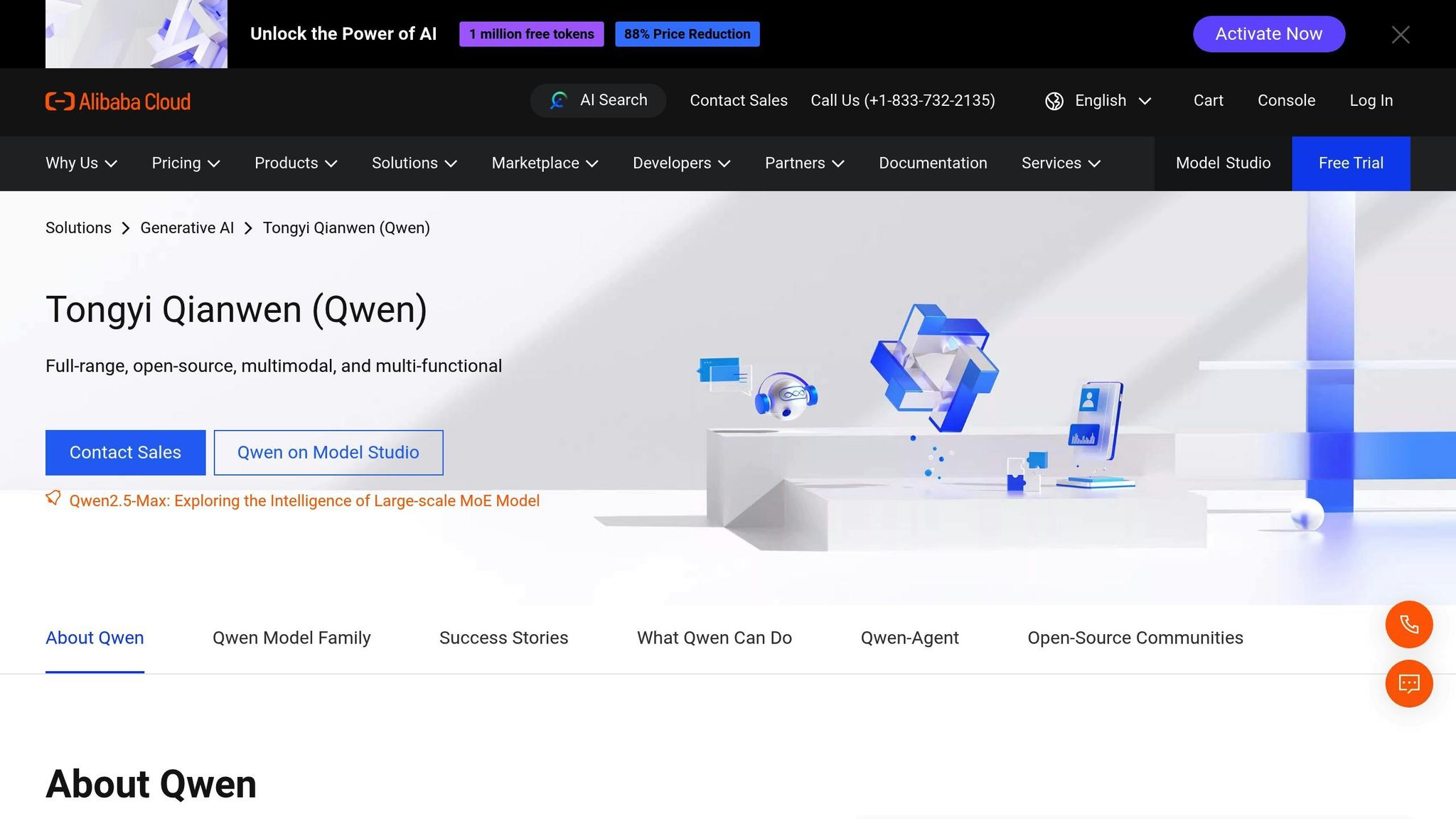Viewport: 1456px width, 819px height.
Task: Close the promotional banner
Action: click(1401, 34)
